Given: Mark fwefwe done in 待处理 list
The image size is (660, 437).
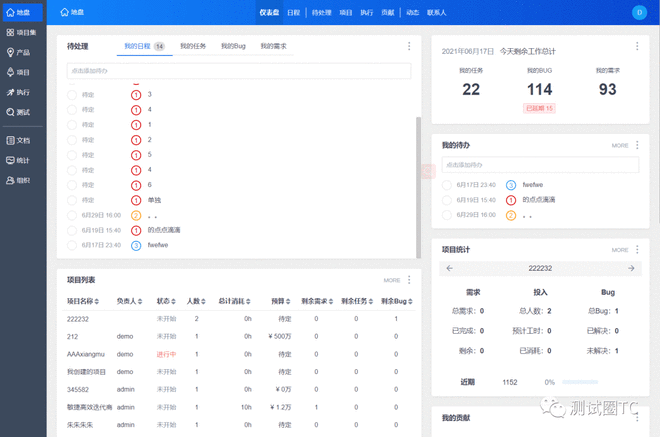Looking at the screenshot, I should tap(72, 245).
